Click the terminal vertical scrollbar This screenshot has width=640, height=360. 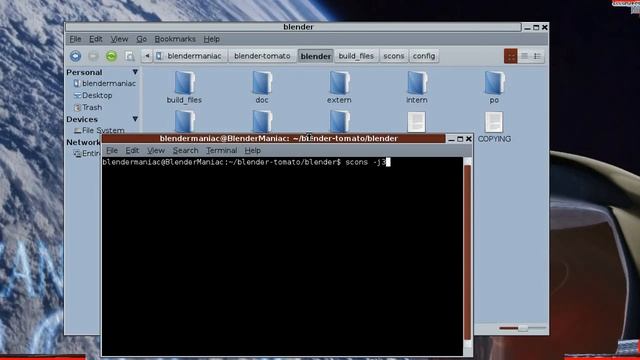pyautogui.click(x=467, y=253)
